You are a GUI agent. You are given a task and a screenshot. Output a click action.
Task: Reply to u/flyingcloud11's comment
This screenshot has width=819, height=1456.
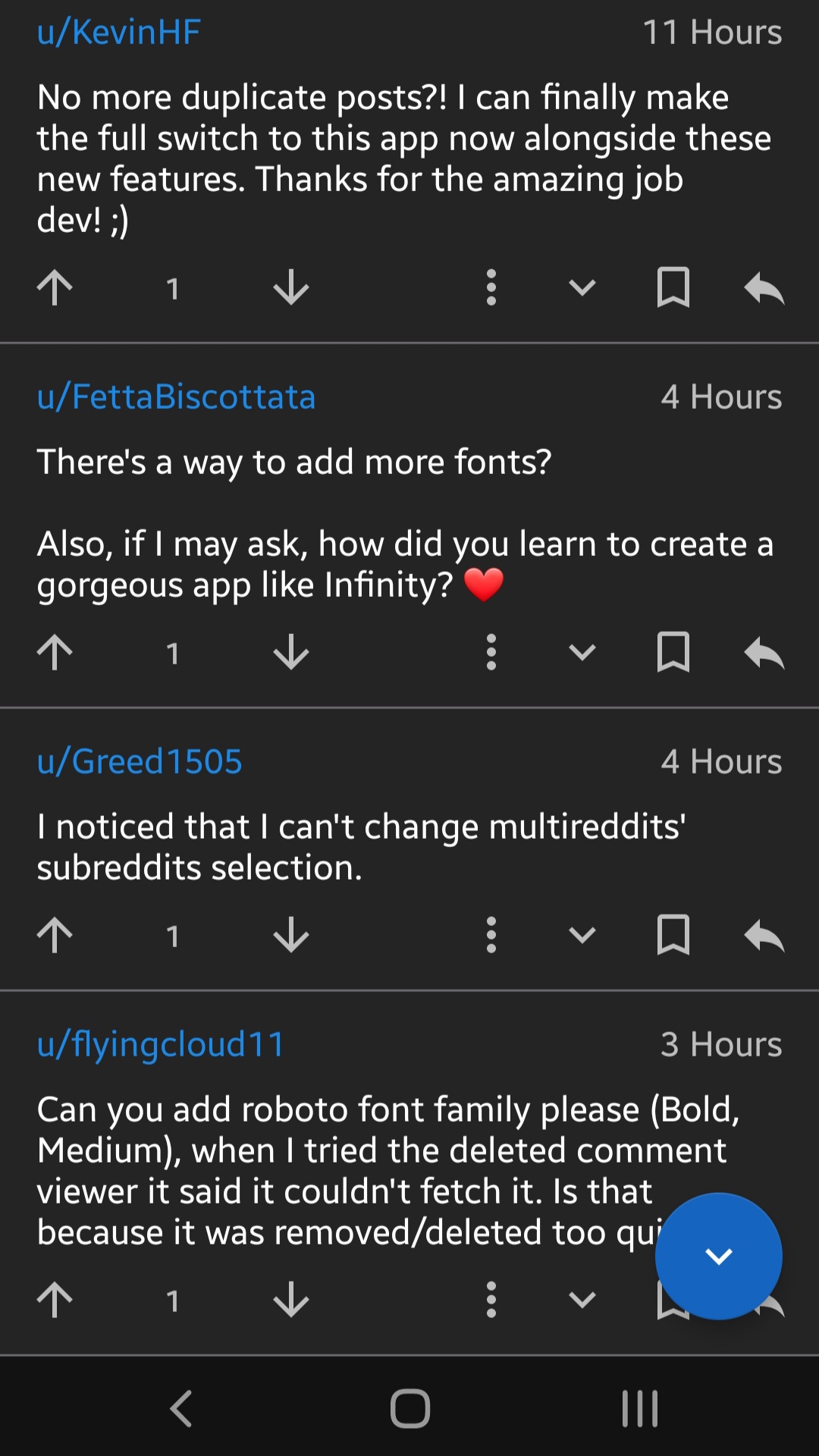(766, 1298)
